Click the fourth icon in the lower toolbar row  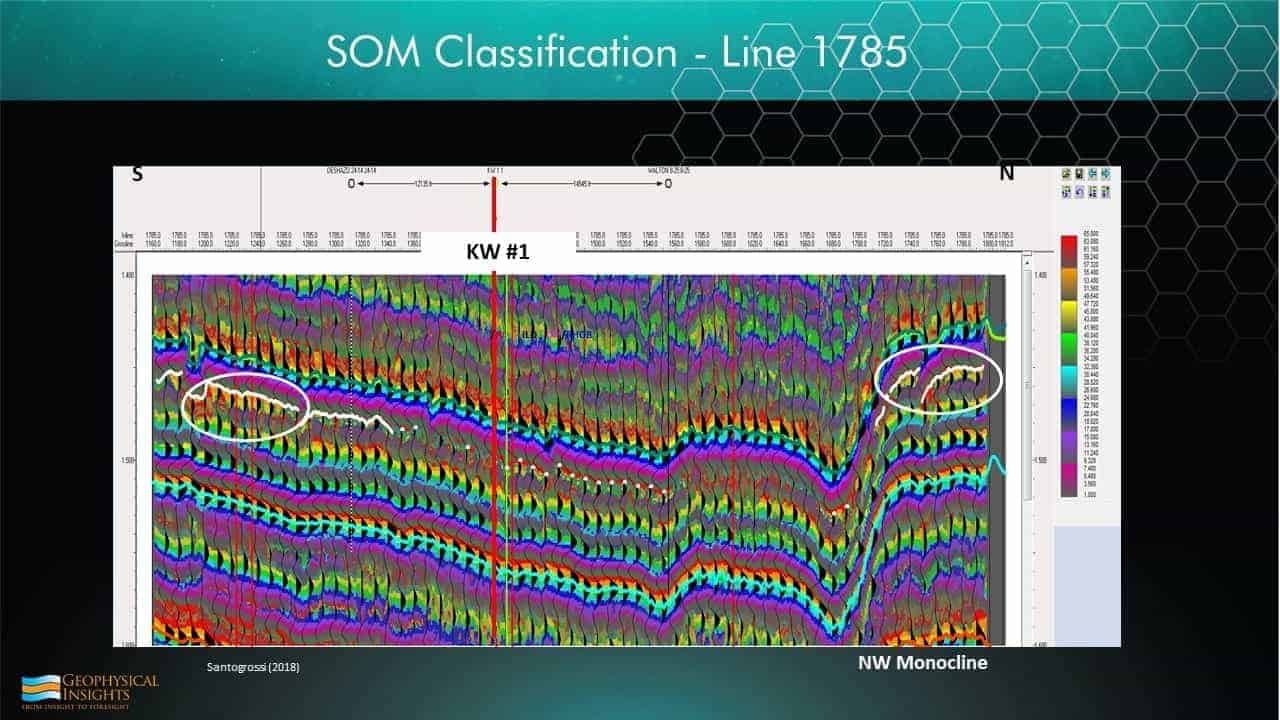tap(1105, 193)
